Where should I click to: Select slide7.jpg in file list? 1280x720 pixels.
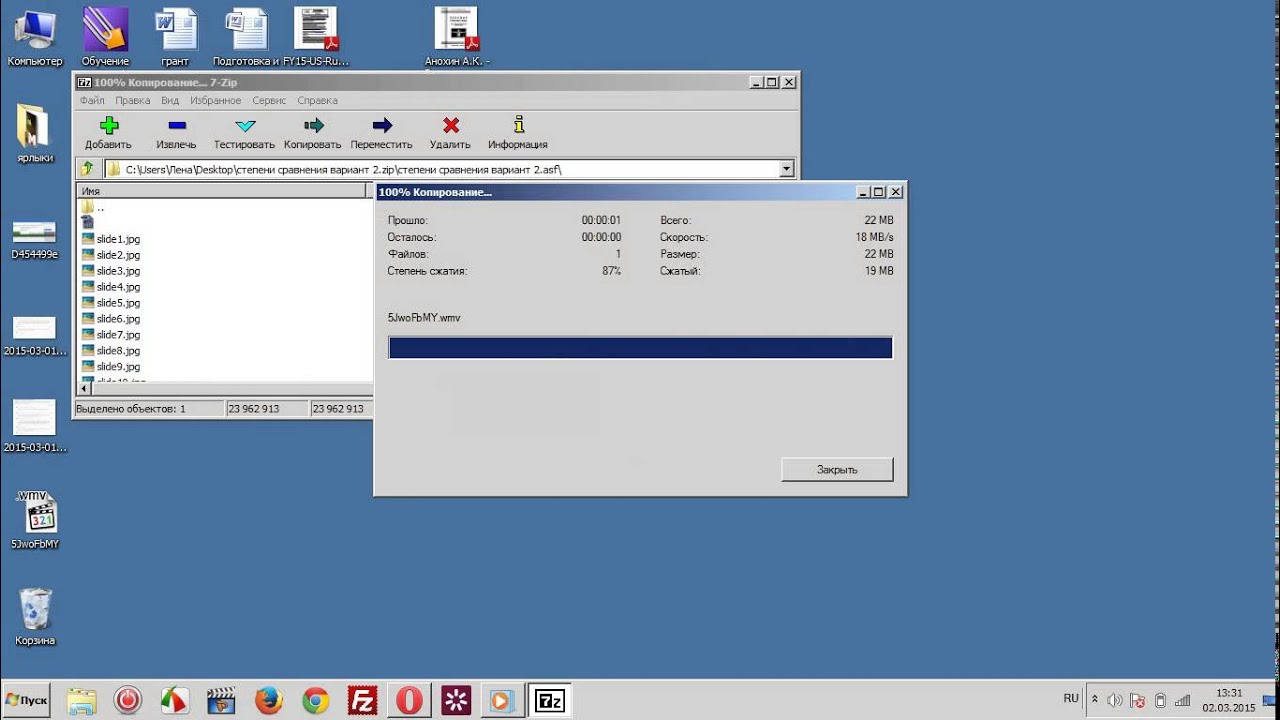pos(110,335)
